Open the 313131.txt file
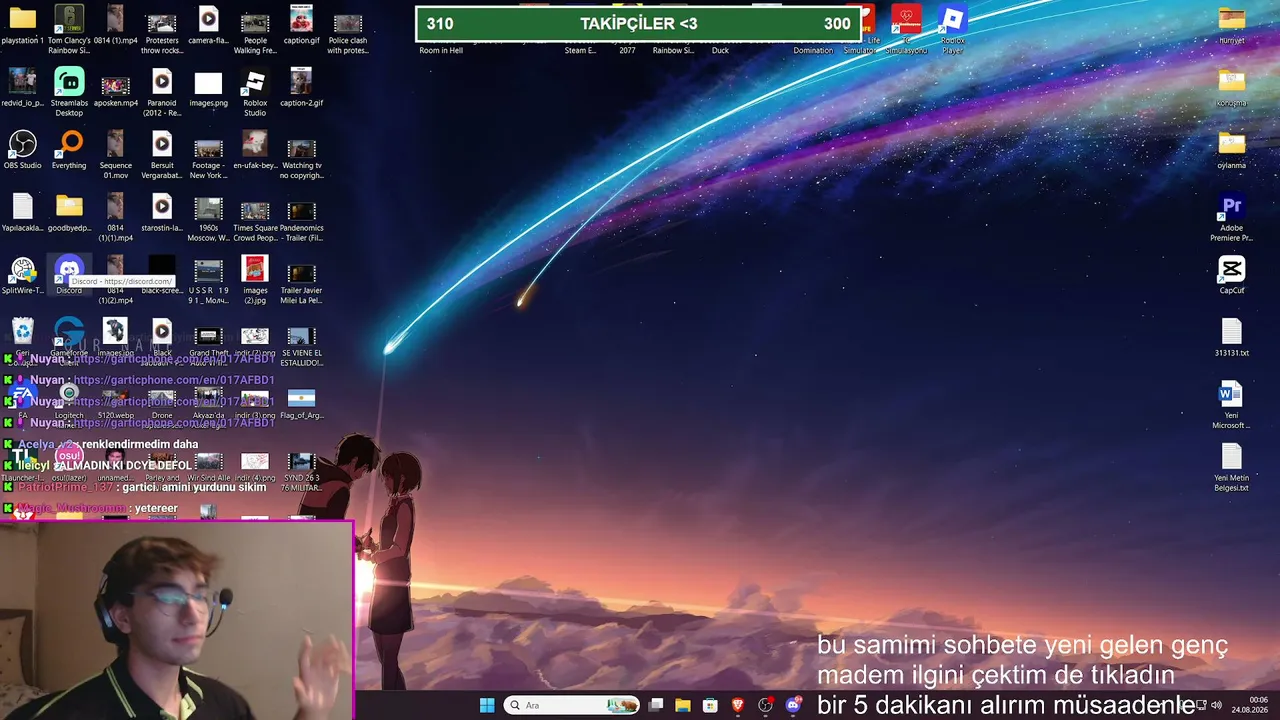 tap(1231, 337)
